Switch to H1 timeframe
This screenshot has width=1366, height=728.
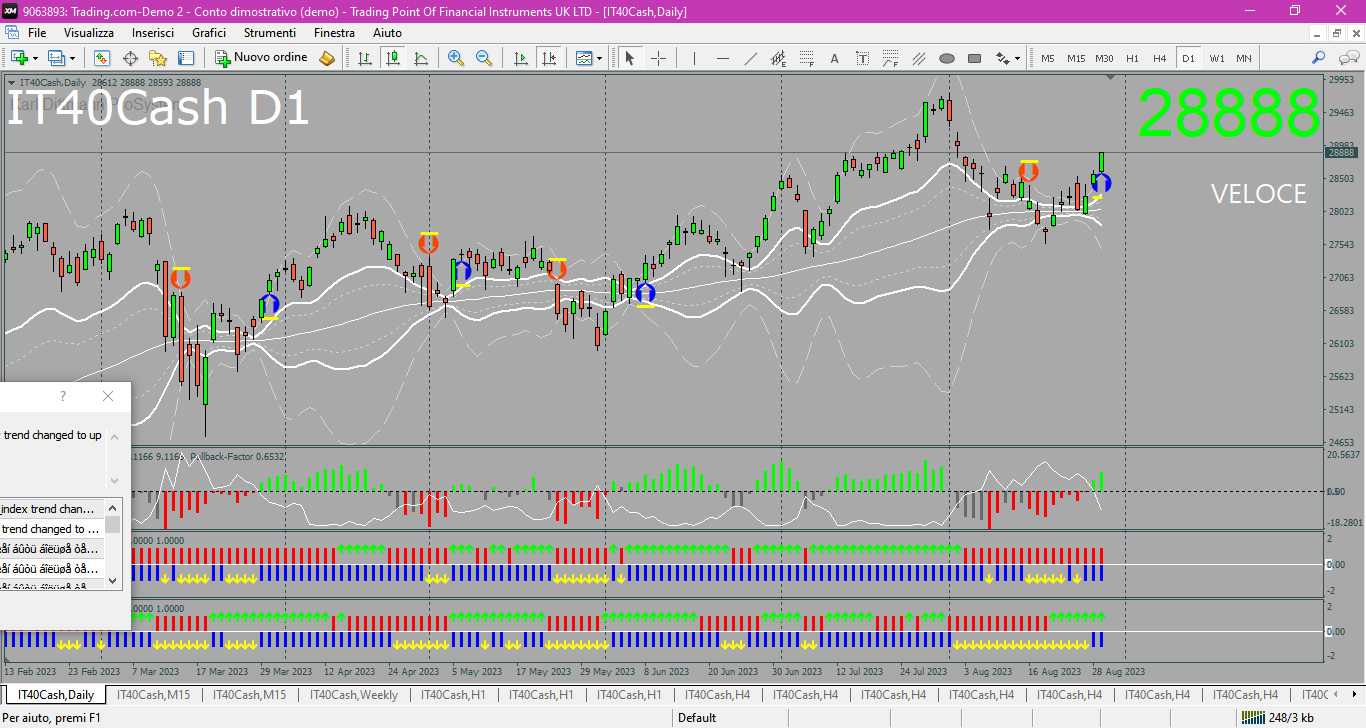[1132, 58]
